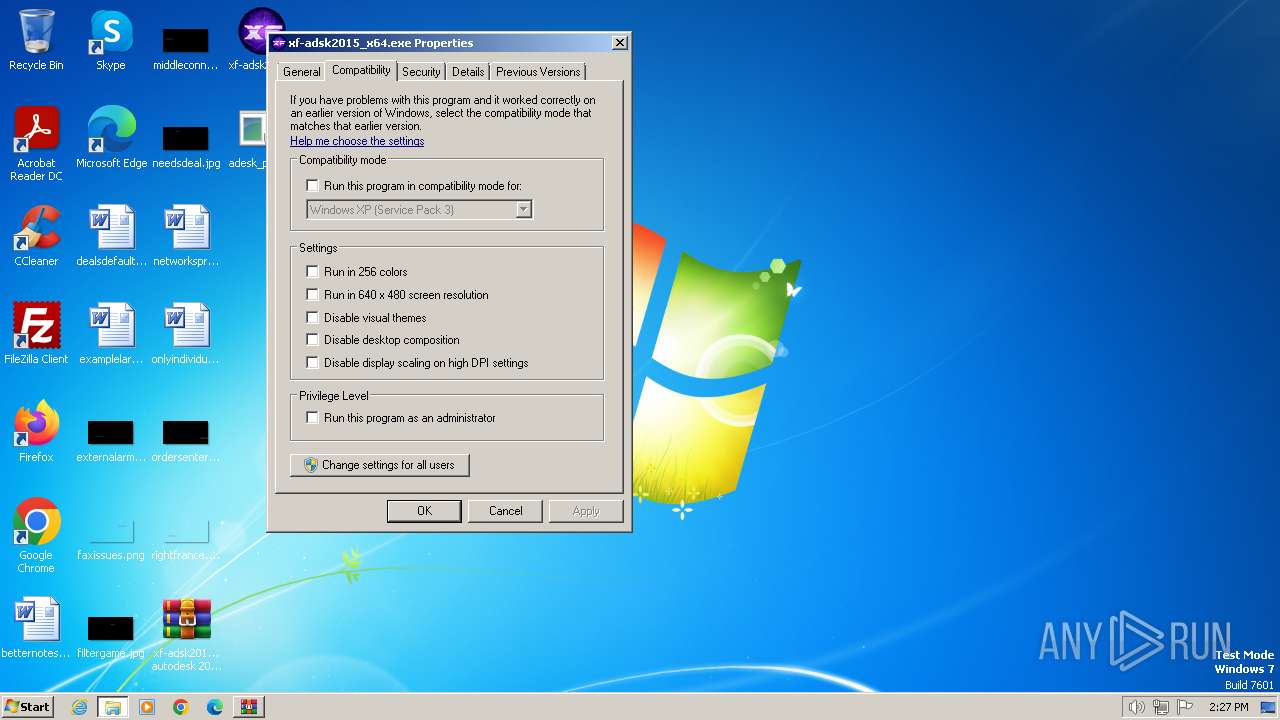Close the Properties dialog window
The width and height of the screenshot is (1280, 720).
620,43
